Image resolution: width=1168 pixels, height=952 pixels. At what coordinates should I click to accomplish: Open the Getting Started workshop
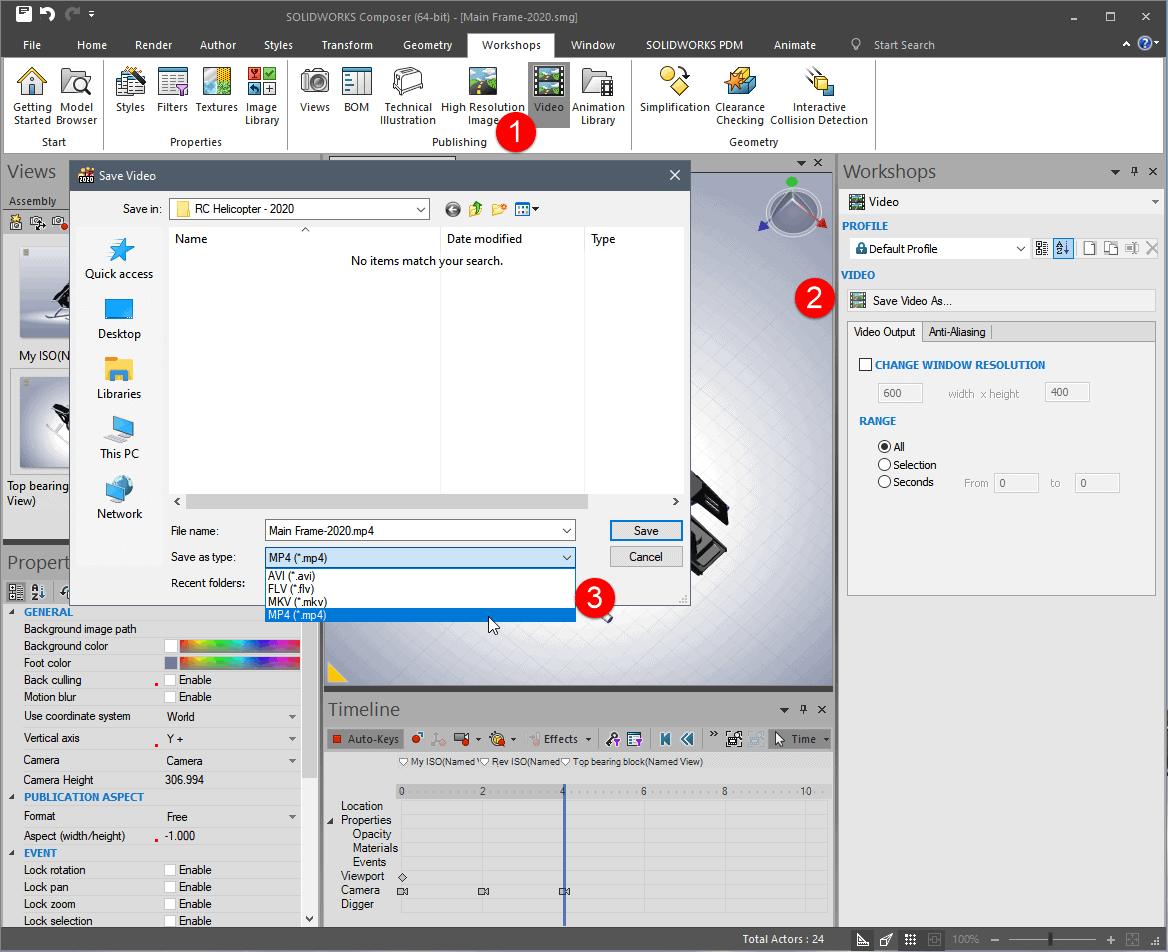coord(32,96)
